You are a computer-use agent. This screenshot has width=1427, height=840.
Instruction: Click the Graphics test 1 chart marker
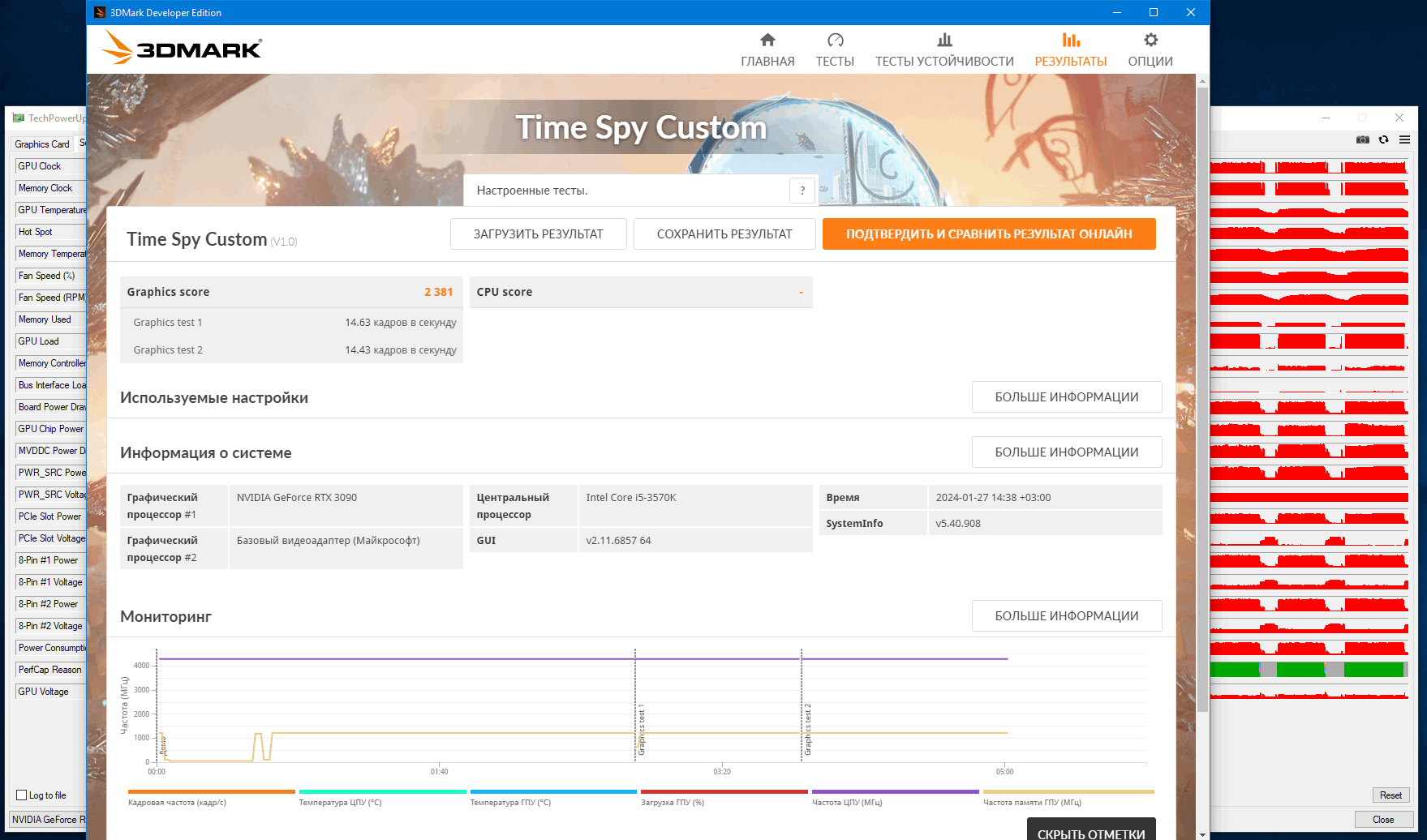pos(641,730)
